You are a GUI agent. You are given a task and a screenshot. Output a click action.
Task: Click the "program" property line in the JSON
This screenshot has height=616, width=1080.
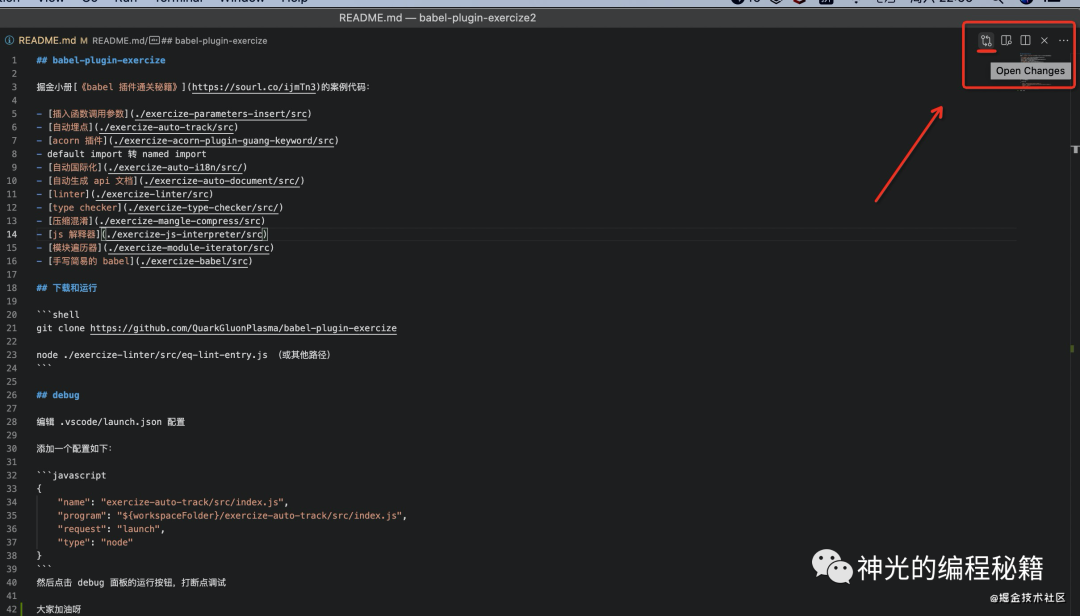point(233,516)
